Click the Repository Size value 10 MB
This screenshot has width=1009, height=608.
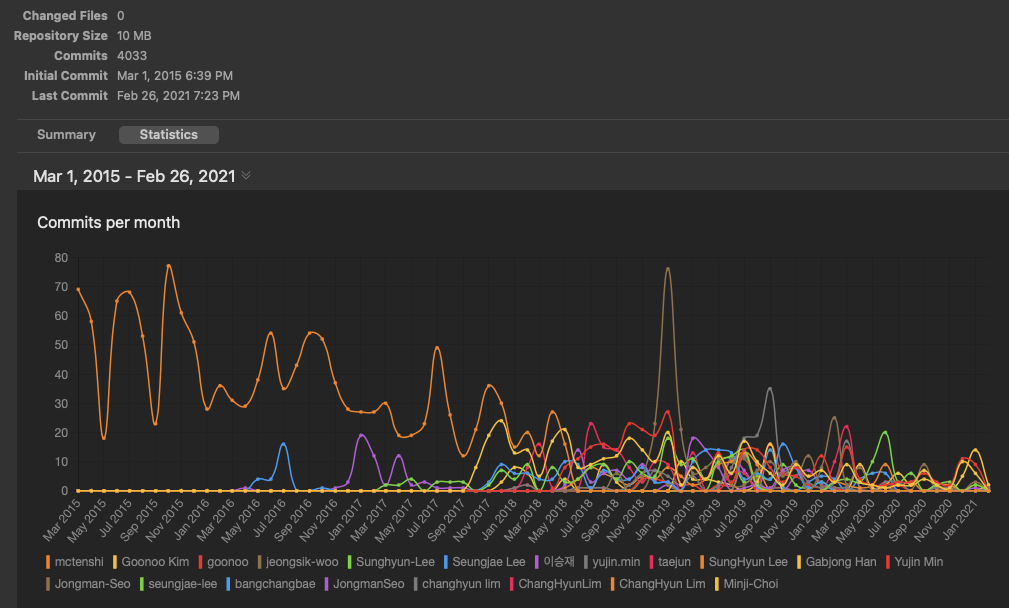click(134, 36)
